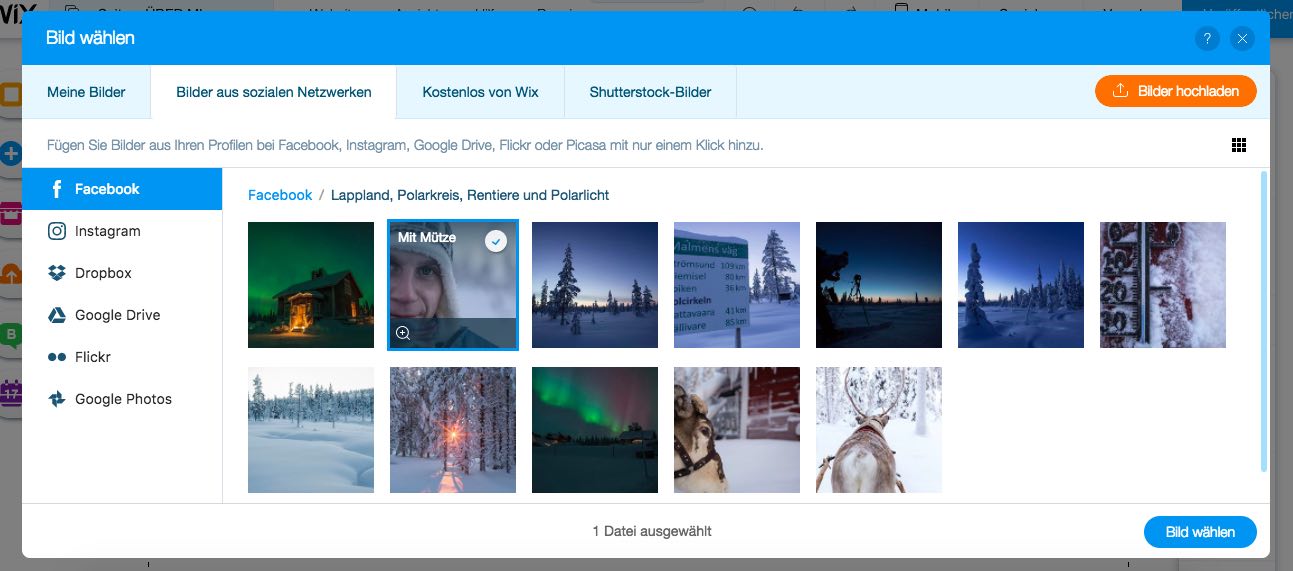Viewport: 1293px width, 571px height.
Task: Confirm with the Bild wählen button
Action: [1200, 532]
